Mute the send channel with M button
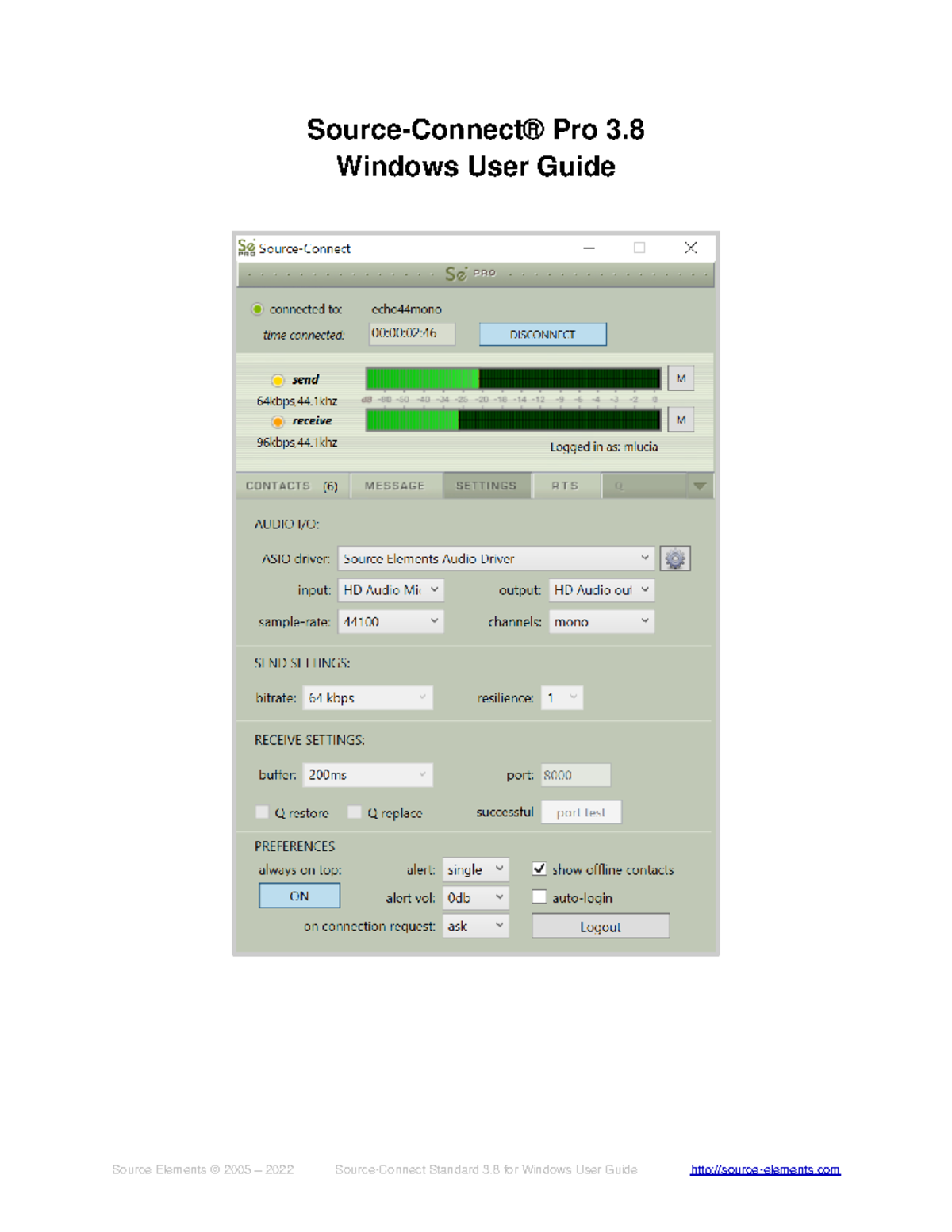The image size is (952, 1232). click(680, 378)
